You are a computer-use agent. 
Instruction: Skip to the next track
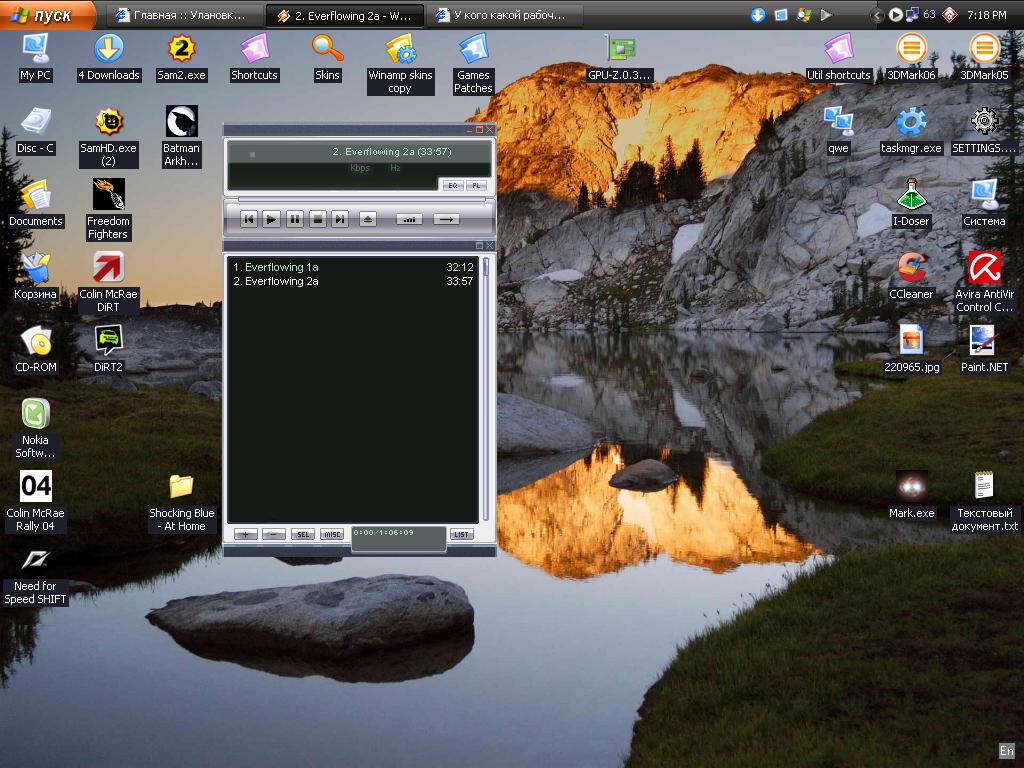click(x=340, y=219)
